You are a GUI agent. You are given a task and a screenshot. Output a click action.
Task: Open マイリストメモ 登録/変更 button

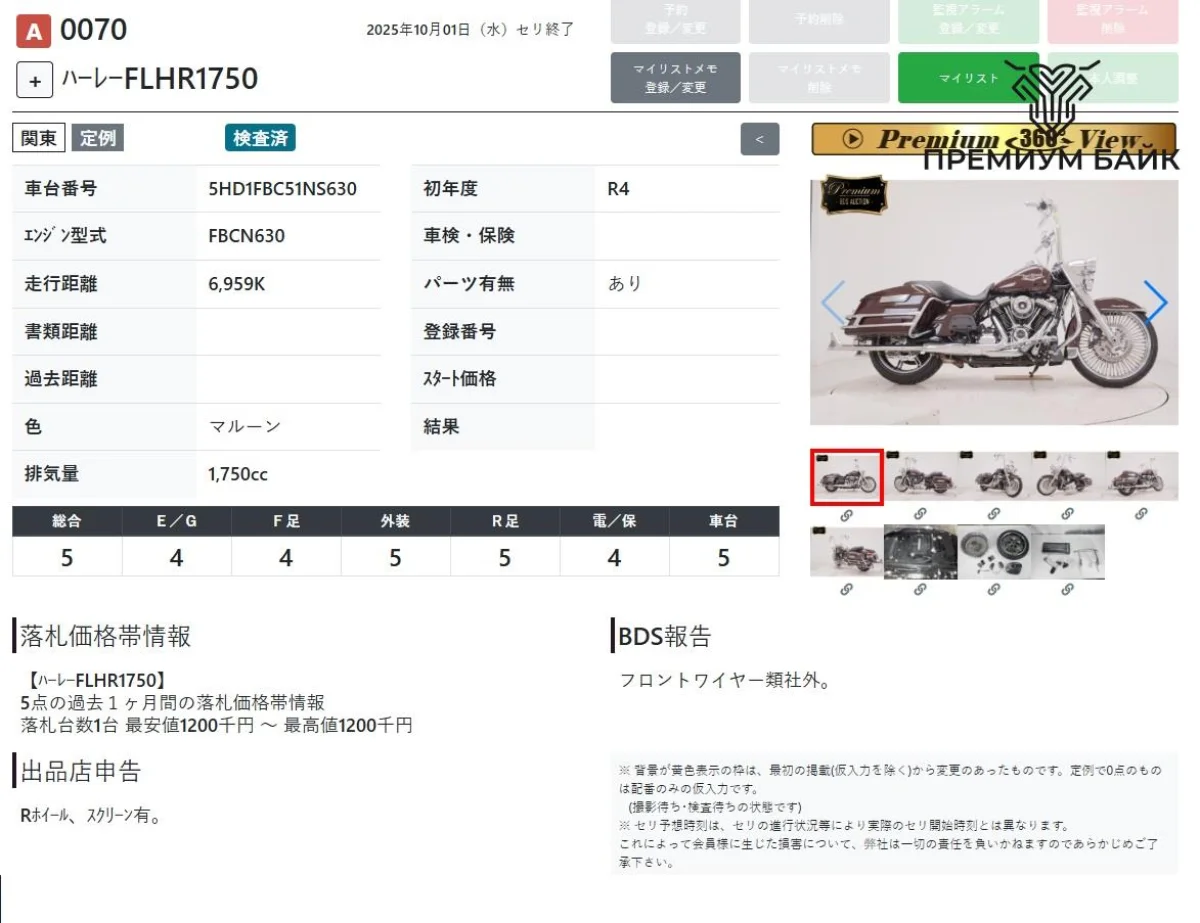(x=675, y=78)
